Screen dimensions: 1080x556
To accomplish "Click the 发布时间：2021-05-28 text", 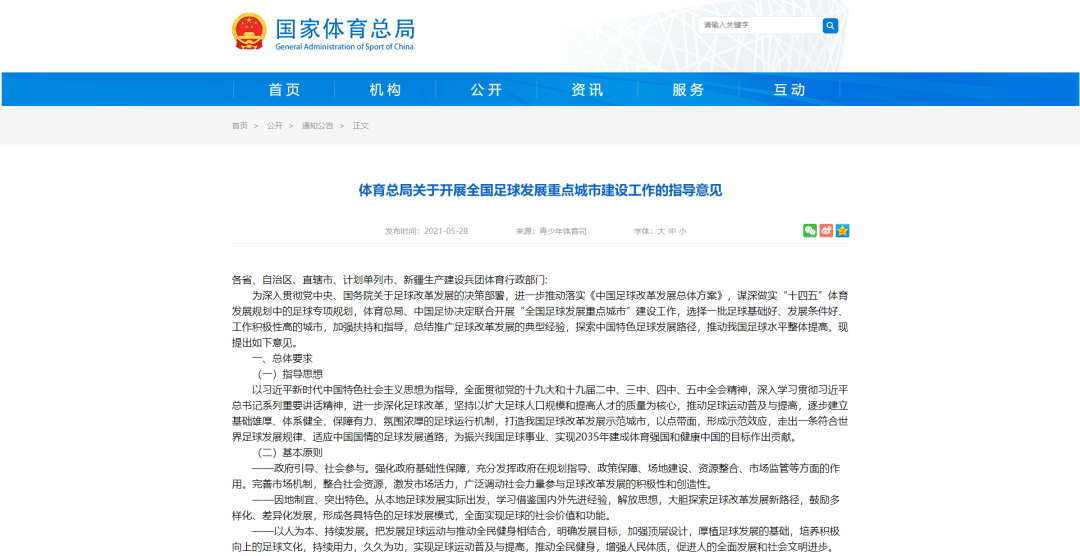I will pyautogui.click(x=426, y=231).
